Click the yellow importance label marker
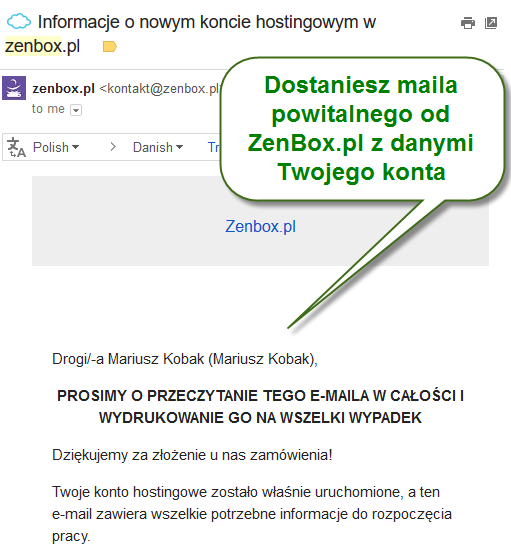Image resolution: width=511 pixels, height=558 pixels. (x=110, y=47)
